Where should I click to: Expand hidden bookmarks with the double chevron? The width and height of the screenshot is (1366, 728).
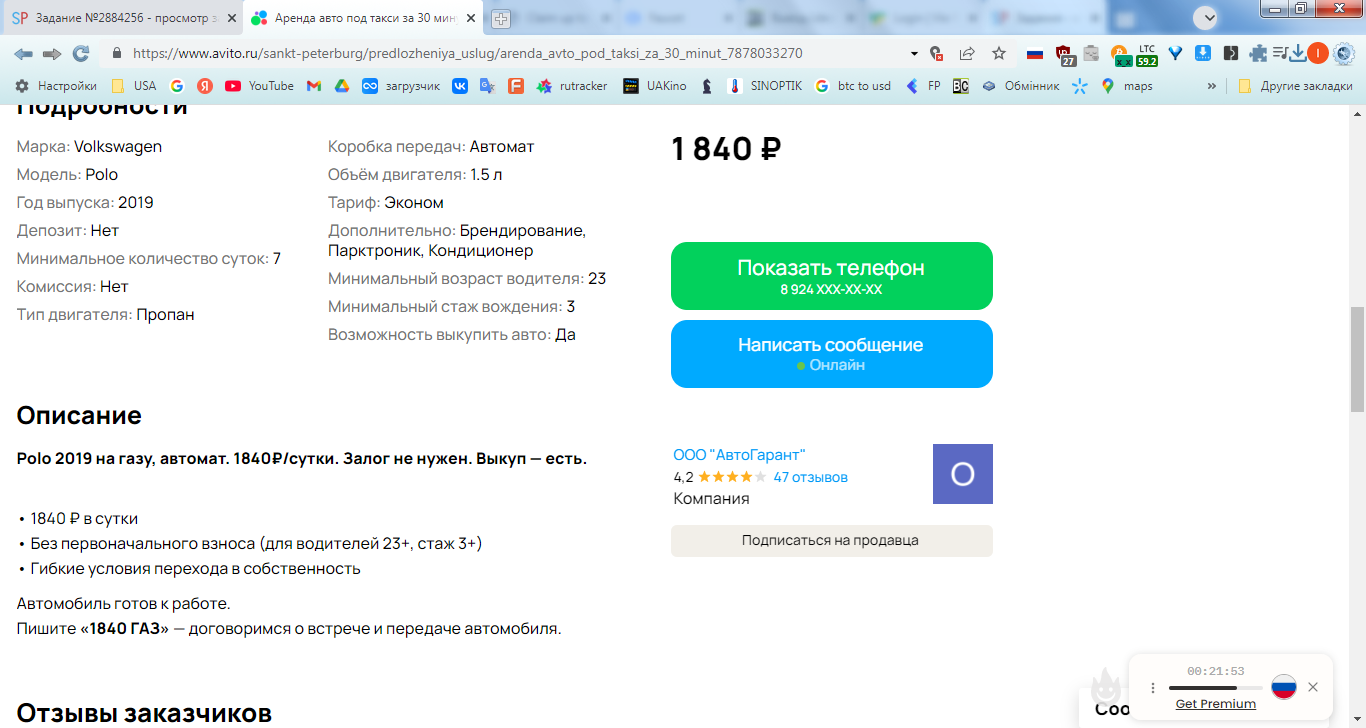(1212, 86)
